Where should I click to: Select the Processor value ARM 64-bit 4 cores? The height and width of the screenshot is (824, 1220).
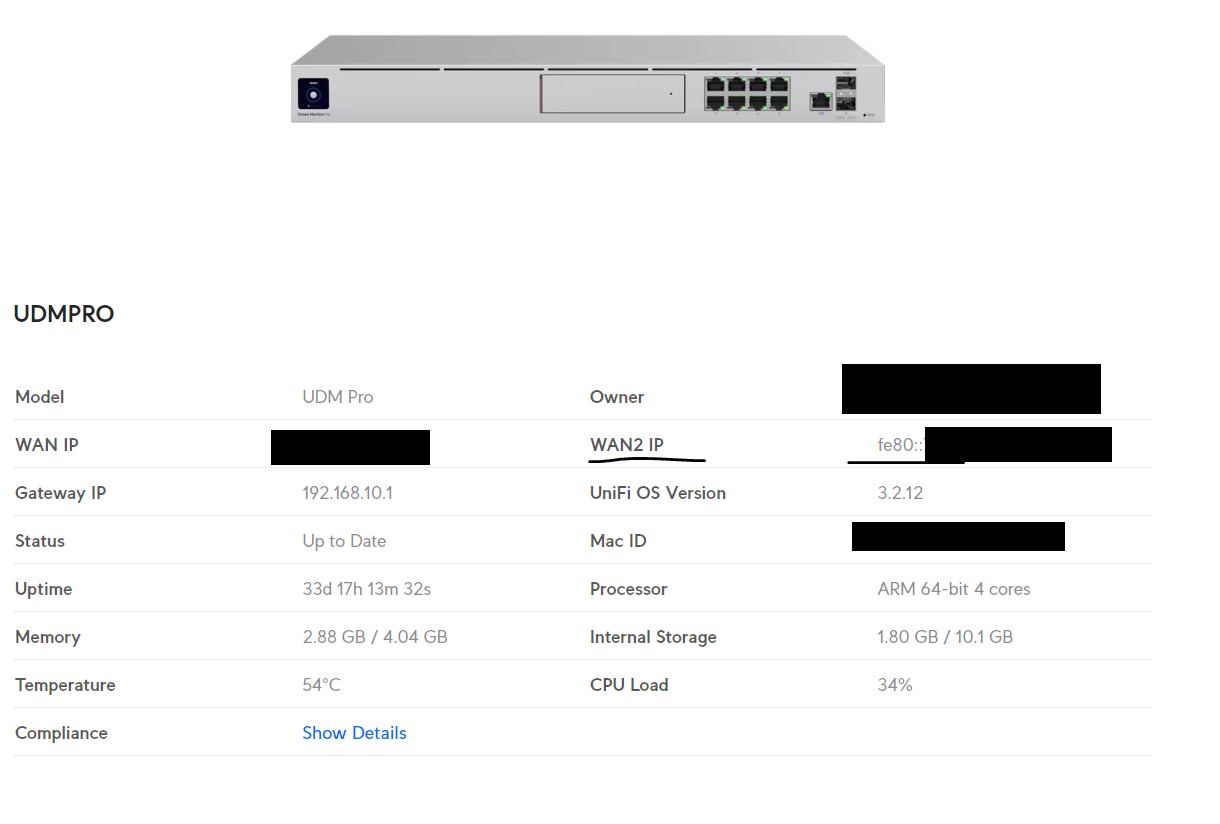click(954, 589)
